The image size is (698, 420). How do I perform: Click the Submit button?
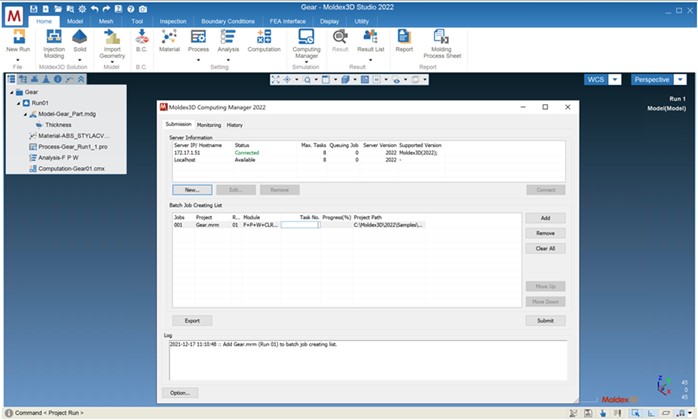(545, 321)
